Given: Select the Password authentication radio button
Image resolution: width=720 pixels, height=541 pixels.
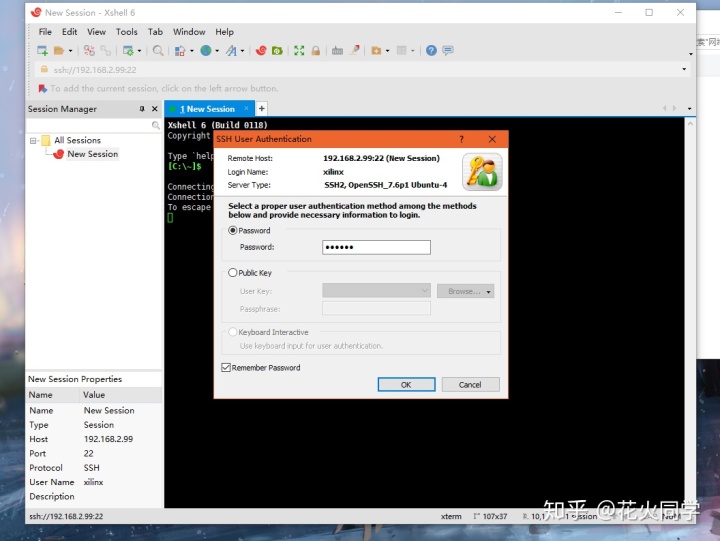Looking at the screenshot, I should (233, 231).
